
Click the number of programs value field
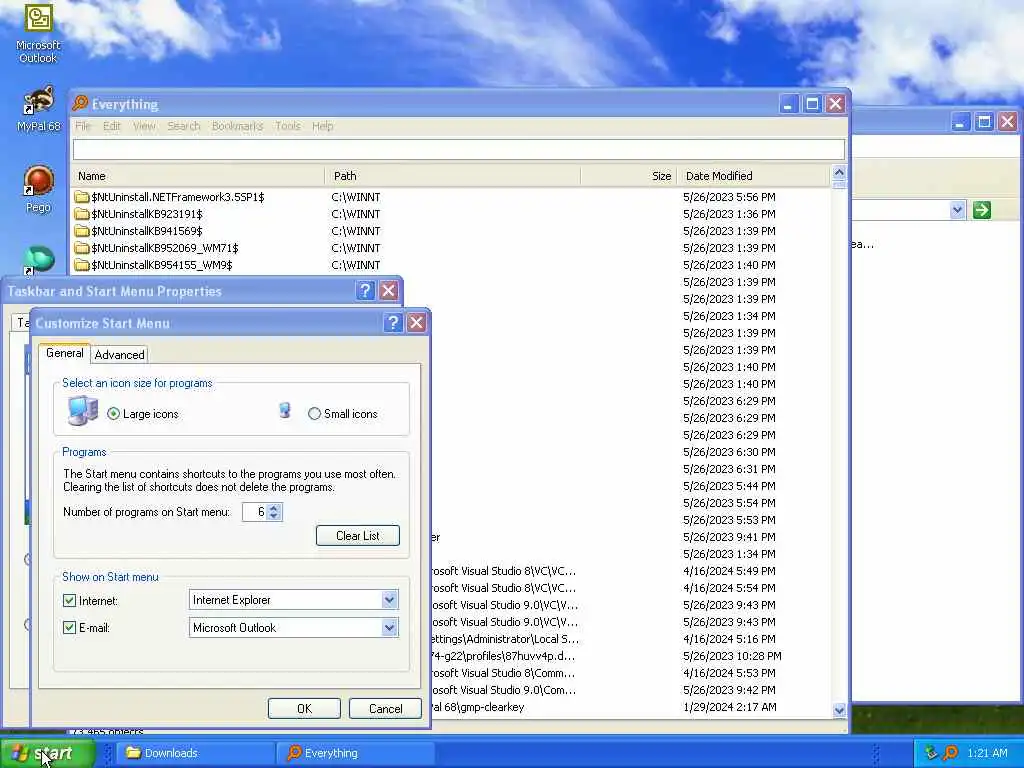pyautogui.click(x=255, y=512)
